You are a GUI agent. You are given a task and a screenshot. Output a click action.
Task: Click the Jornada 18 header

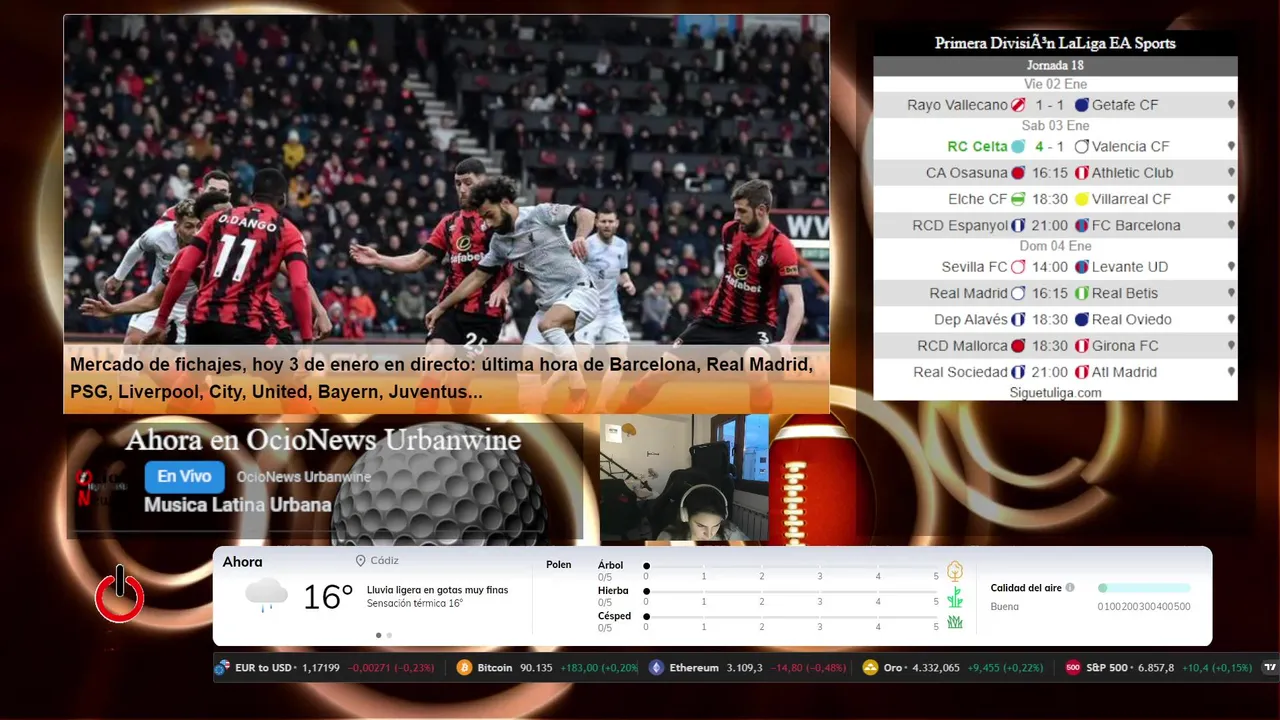[1055, 66]
